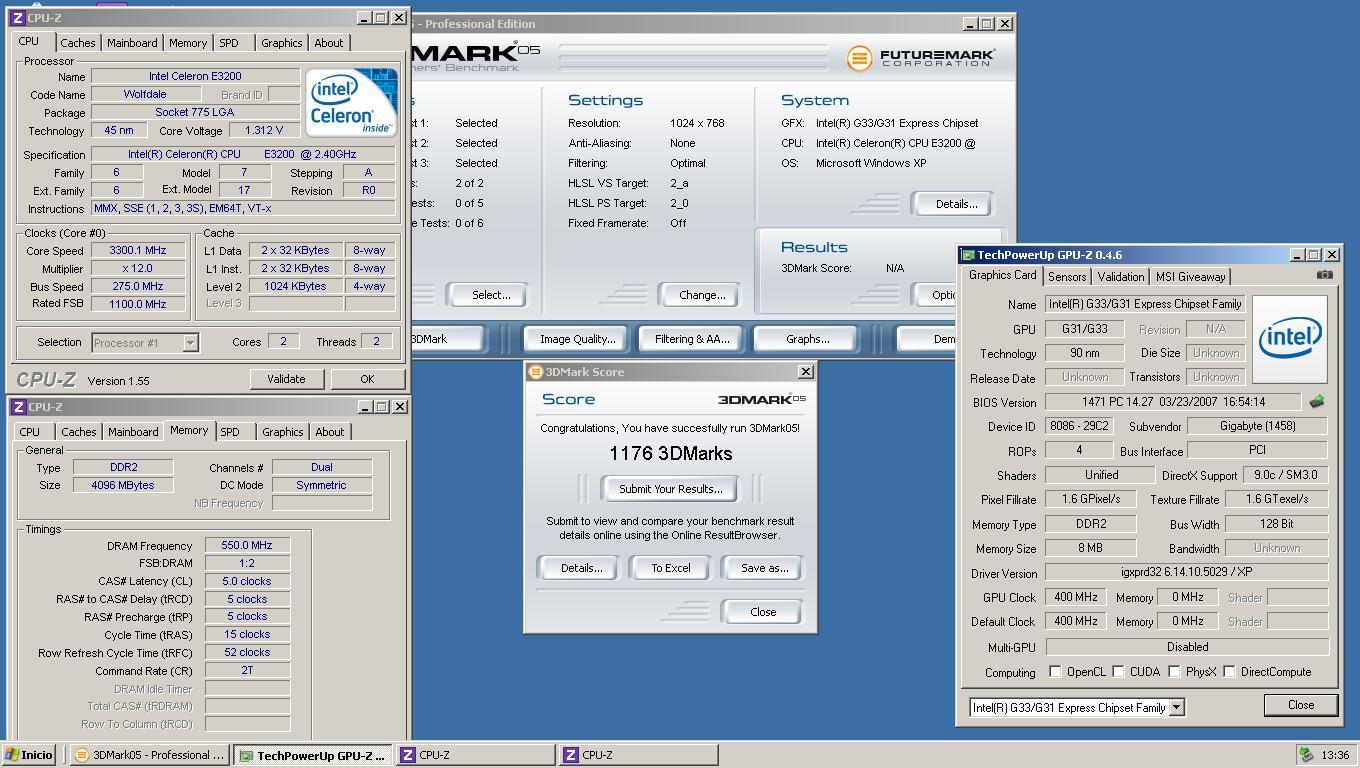
Task: Click the top CPU-Z window title icon
Action: click(x=18, y=18)
